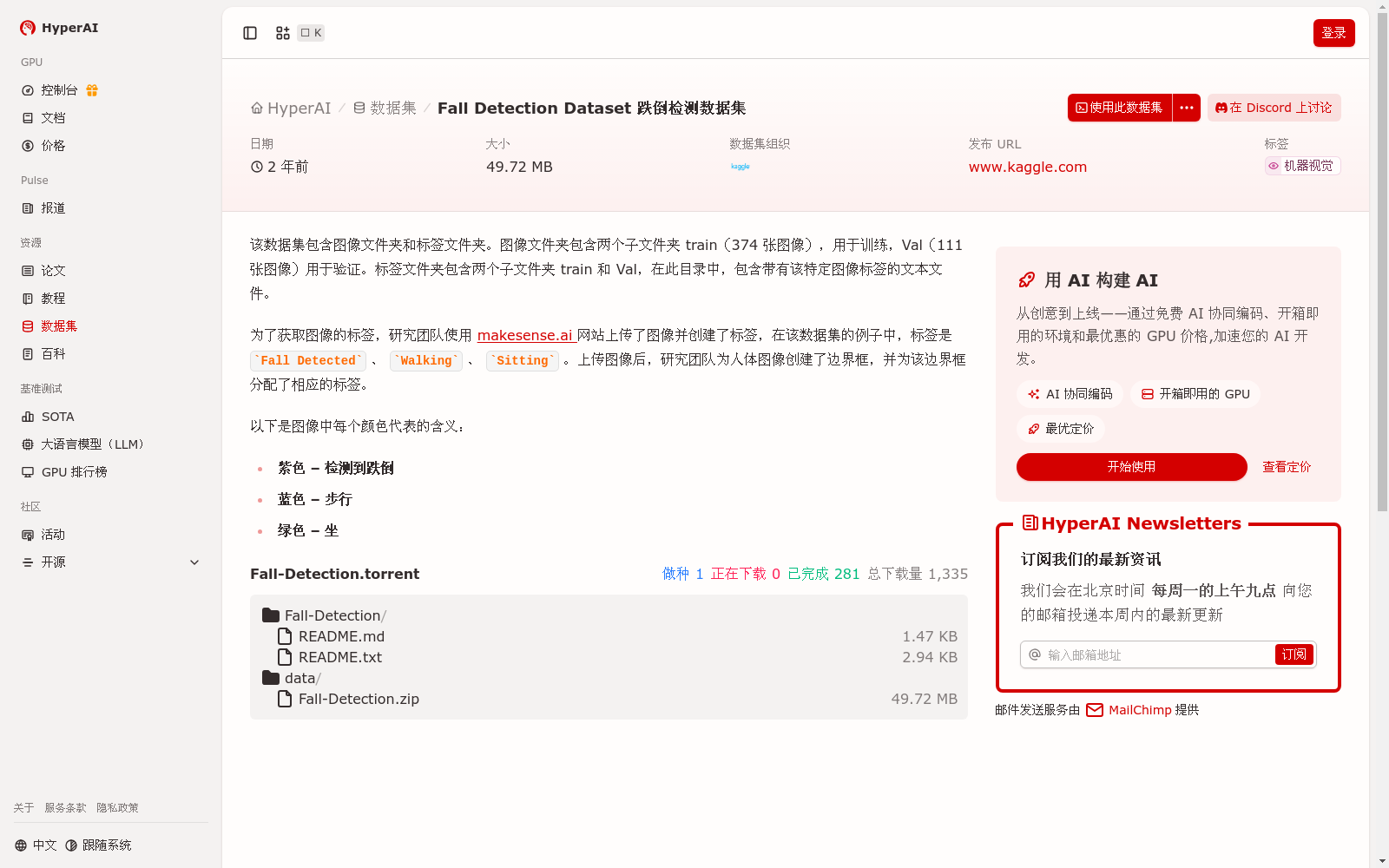Open 百科 wiki section
Viewport: 1389px width, 868px height.
43,354
